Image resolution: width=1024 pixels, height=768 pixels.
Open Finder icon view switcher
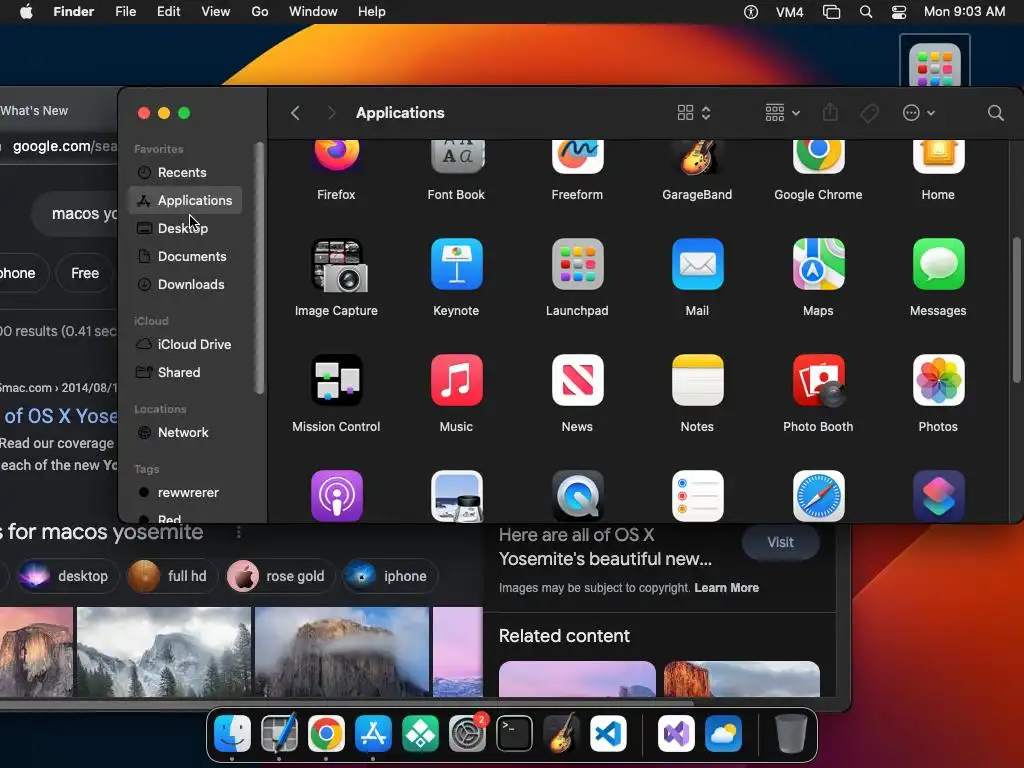pyautogui.click(x=694, y=113)
